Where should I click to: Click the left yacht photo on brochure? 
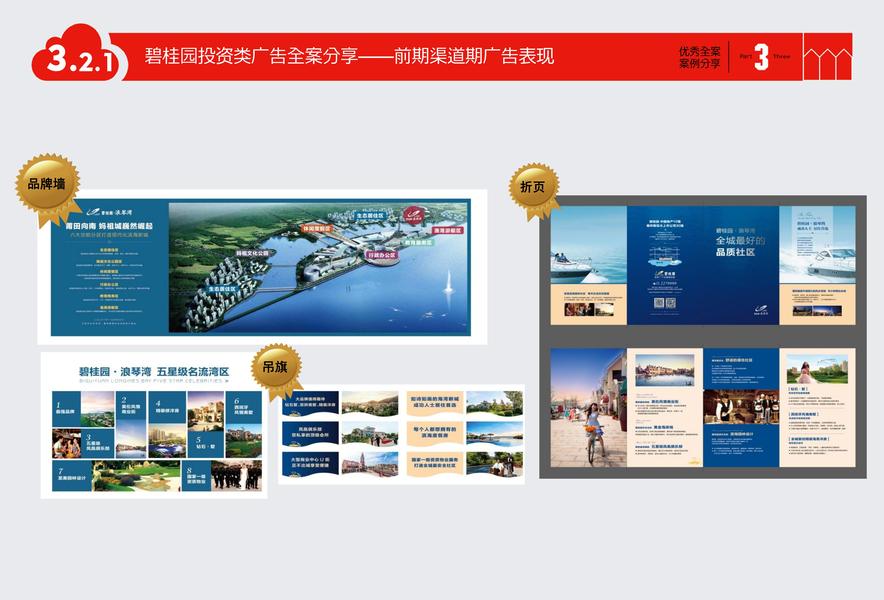tap(589, 245)
